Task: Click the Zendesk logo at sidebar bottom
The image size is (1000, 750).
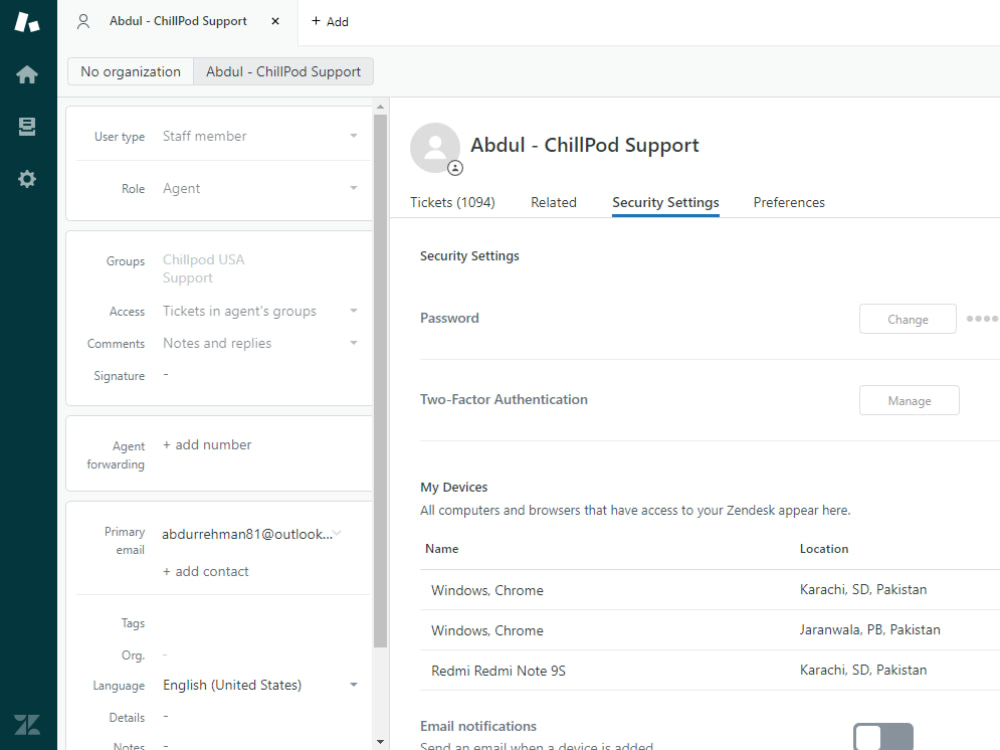Action: (x=27, y=724)
